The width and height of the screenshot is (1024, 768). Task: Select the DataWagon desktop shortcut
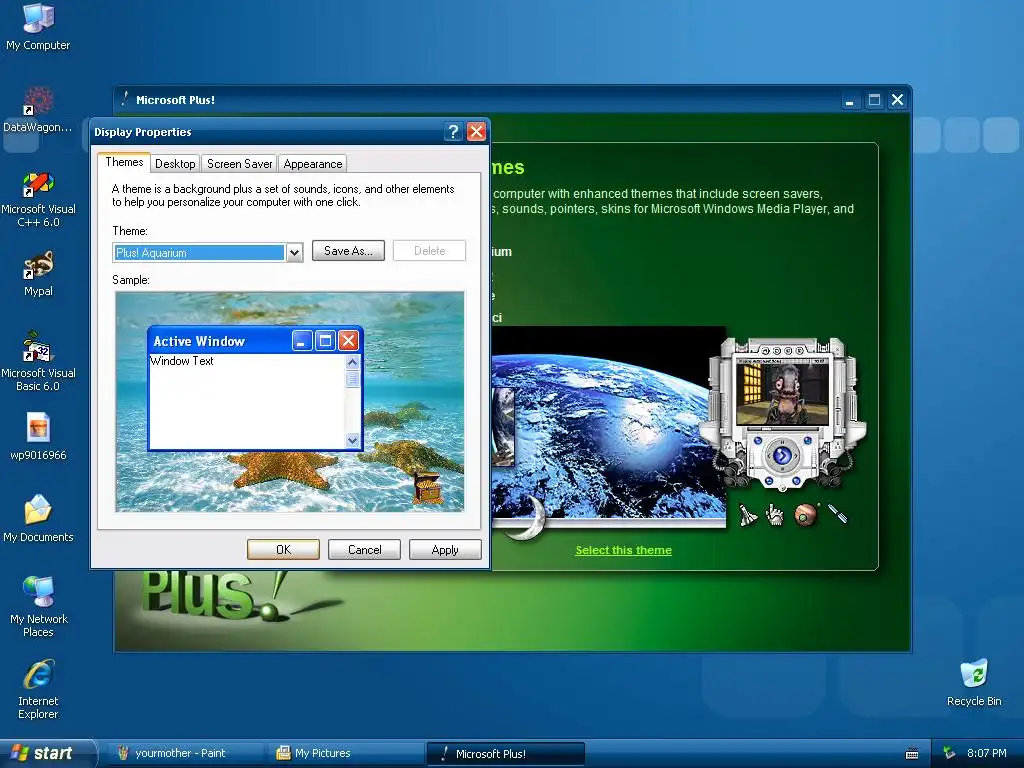[x=38, y=110]
